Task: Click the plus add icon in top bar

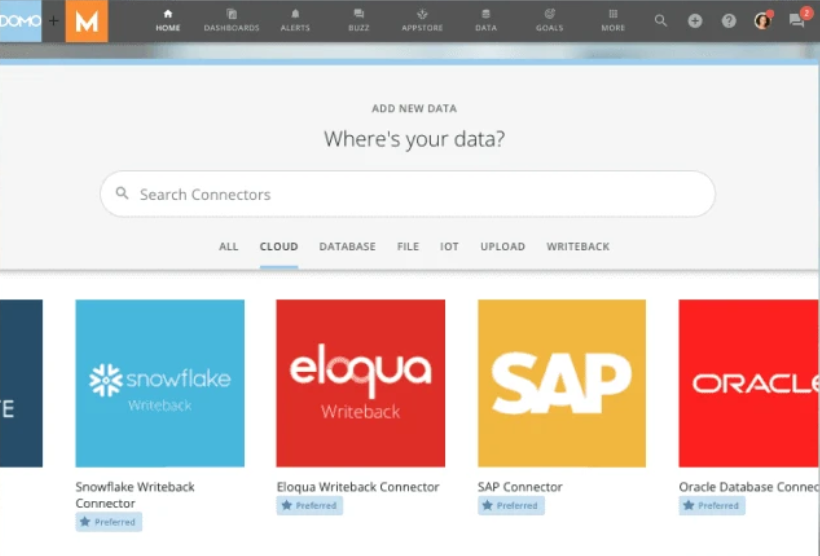Action: point(695,20)
